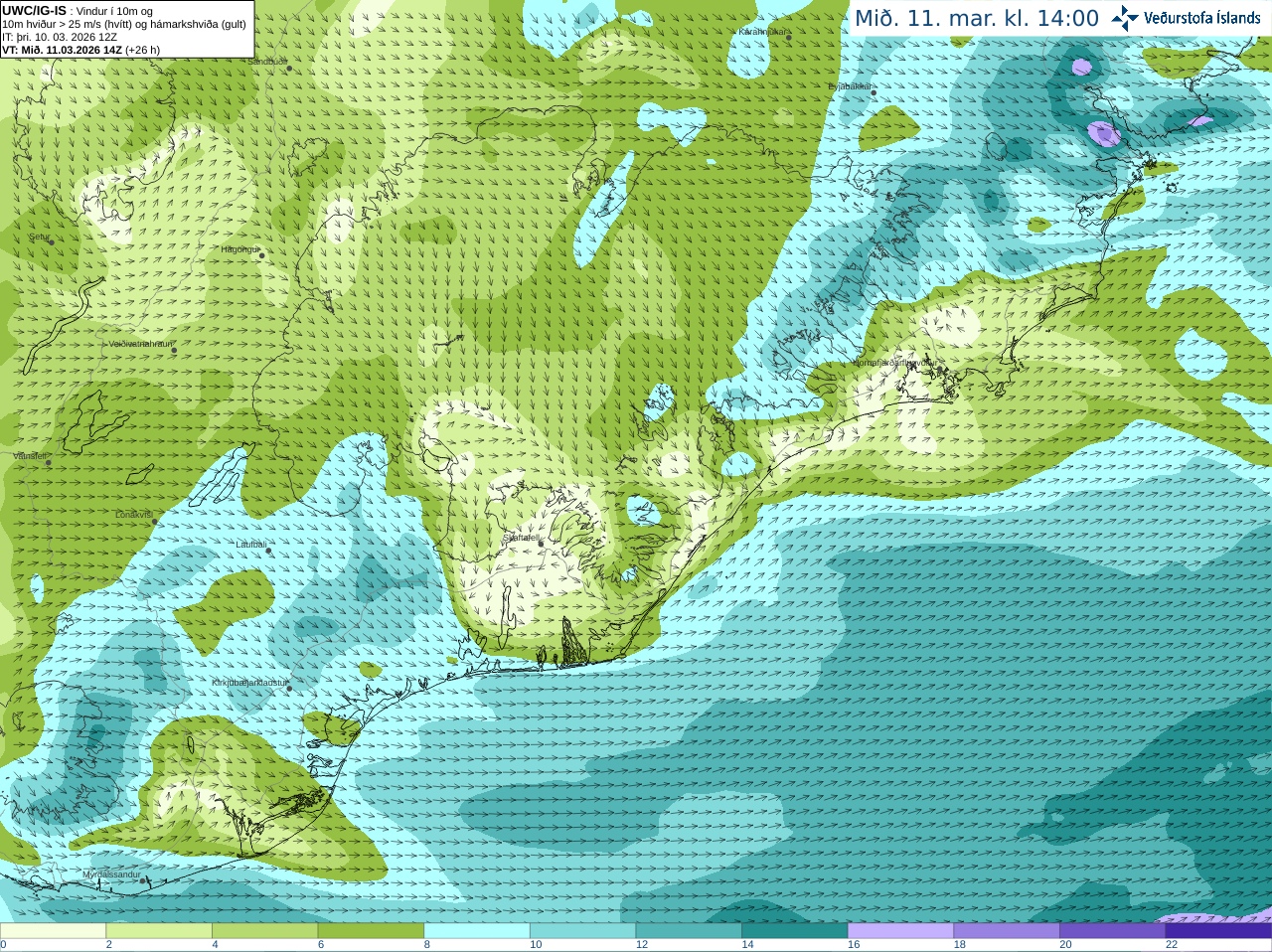Click the Veiðivatnahraun station label
The height and width of the screenshot is (952, 1272).
pos(140,344)
